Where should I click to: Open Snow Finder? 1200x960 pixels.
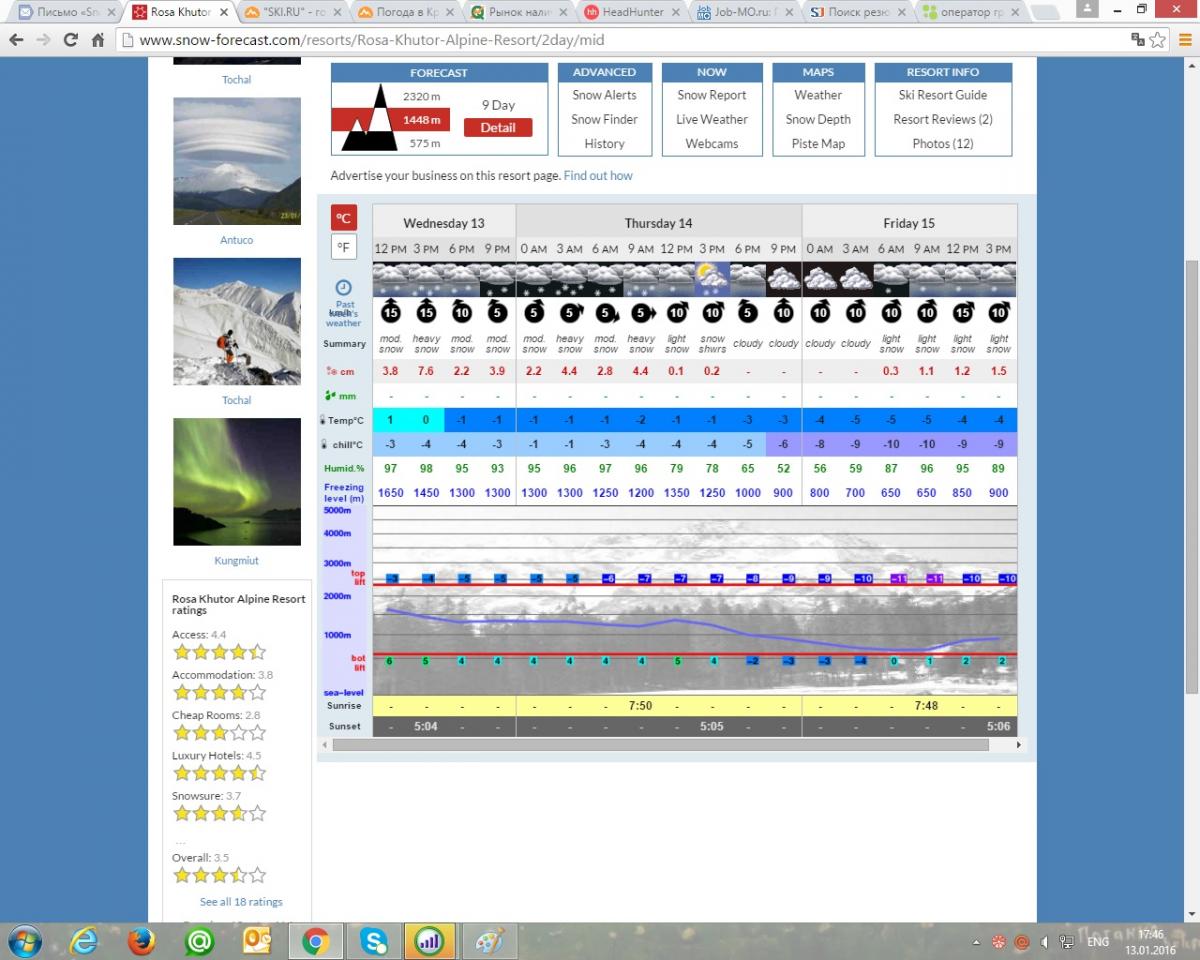pos(604,119)
